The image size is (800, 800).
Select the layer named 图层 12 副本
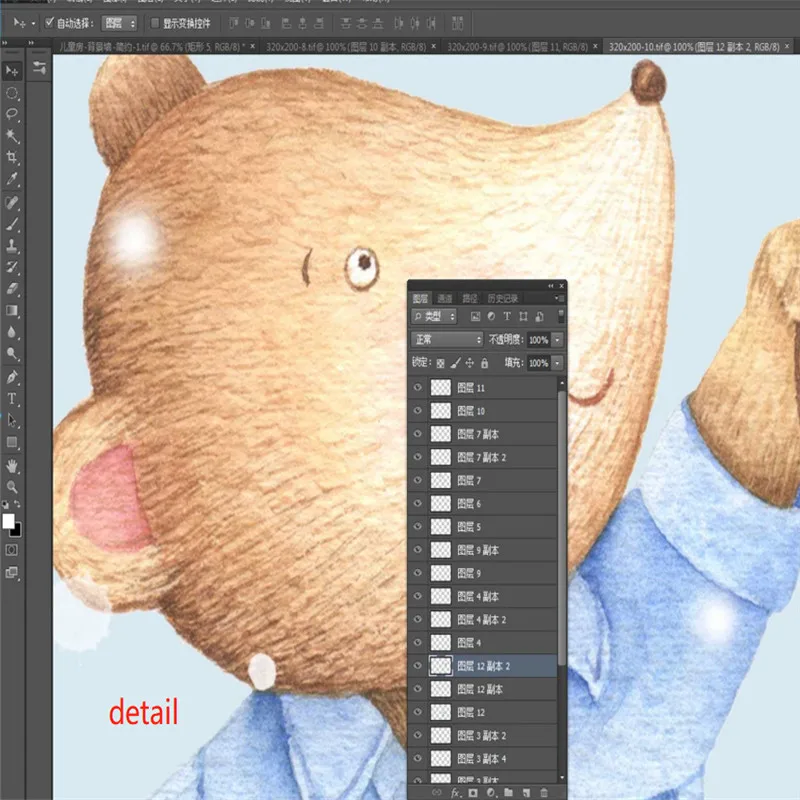pos(480,690)
